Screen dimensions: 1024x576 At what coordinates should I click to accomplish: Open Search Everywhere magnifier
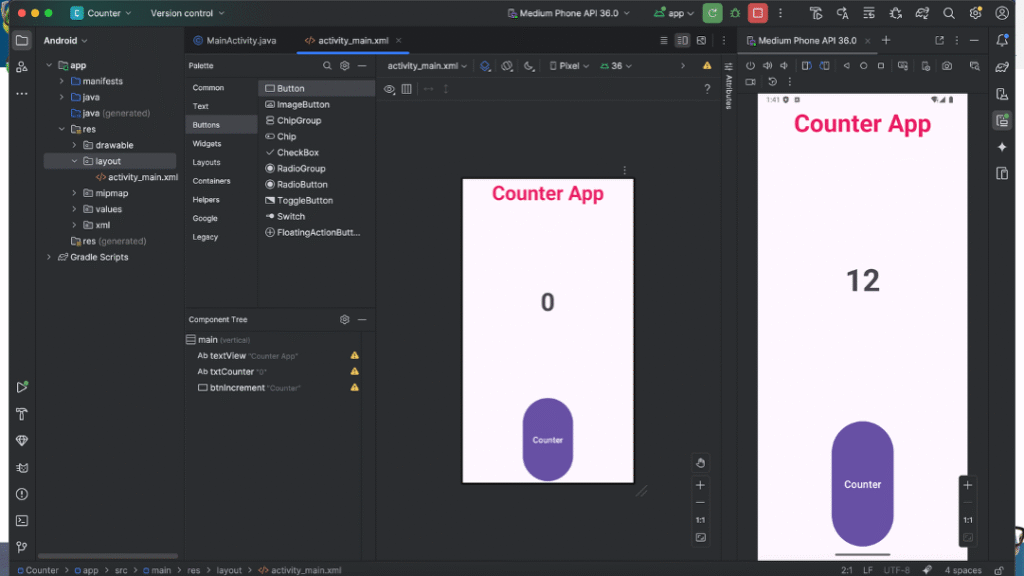click(949, 14)
